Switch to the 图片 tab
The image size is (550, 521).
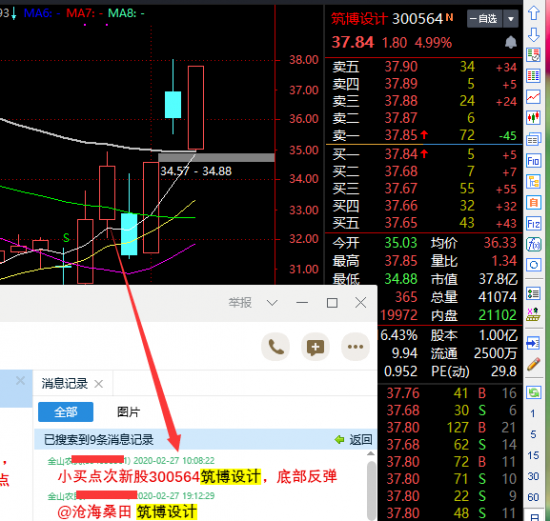point(128,412)
